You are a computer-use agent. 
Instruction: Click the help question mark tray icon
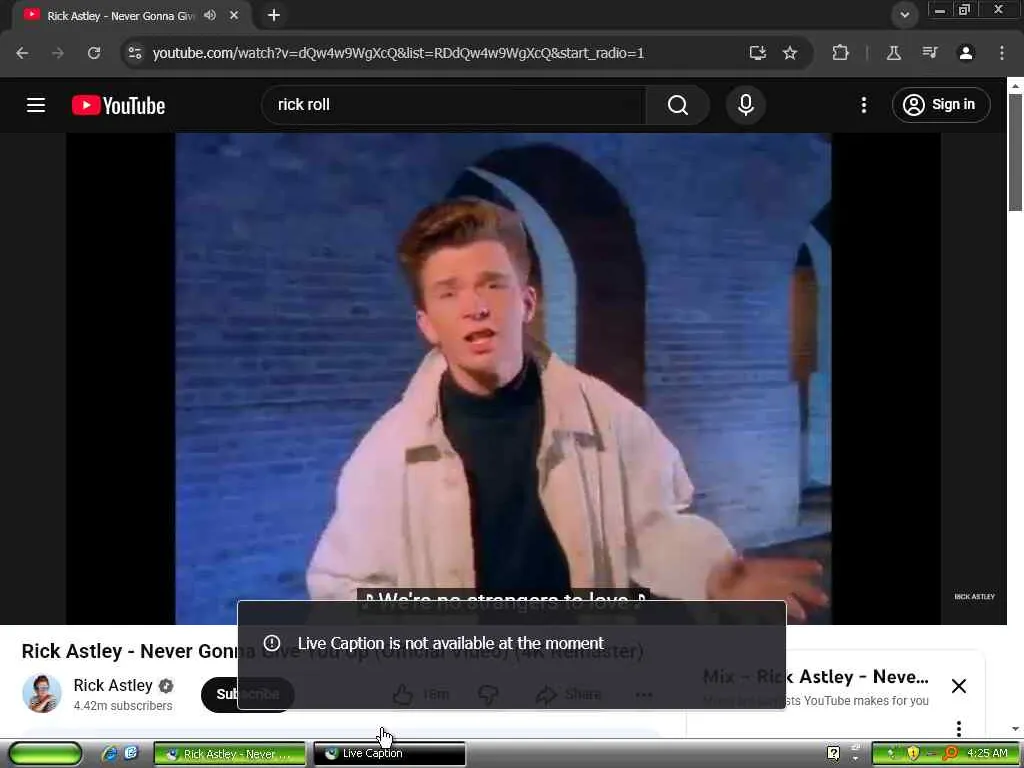point(833,754)
